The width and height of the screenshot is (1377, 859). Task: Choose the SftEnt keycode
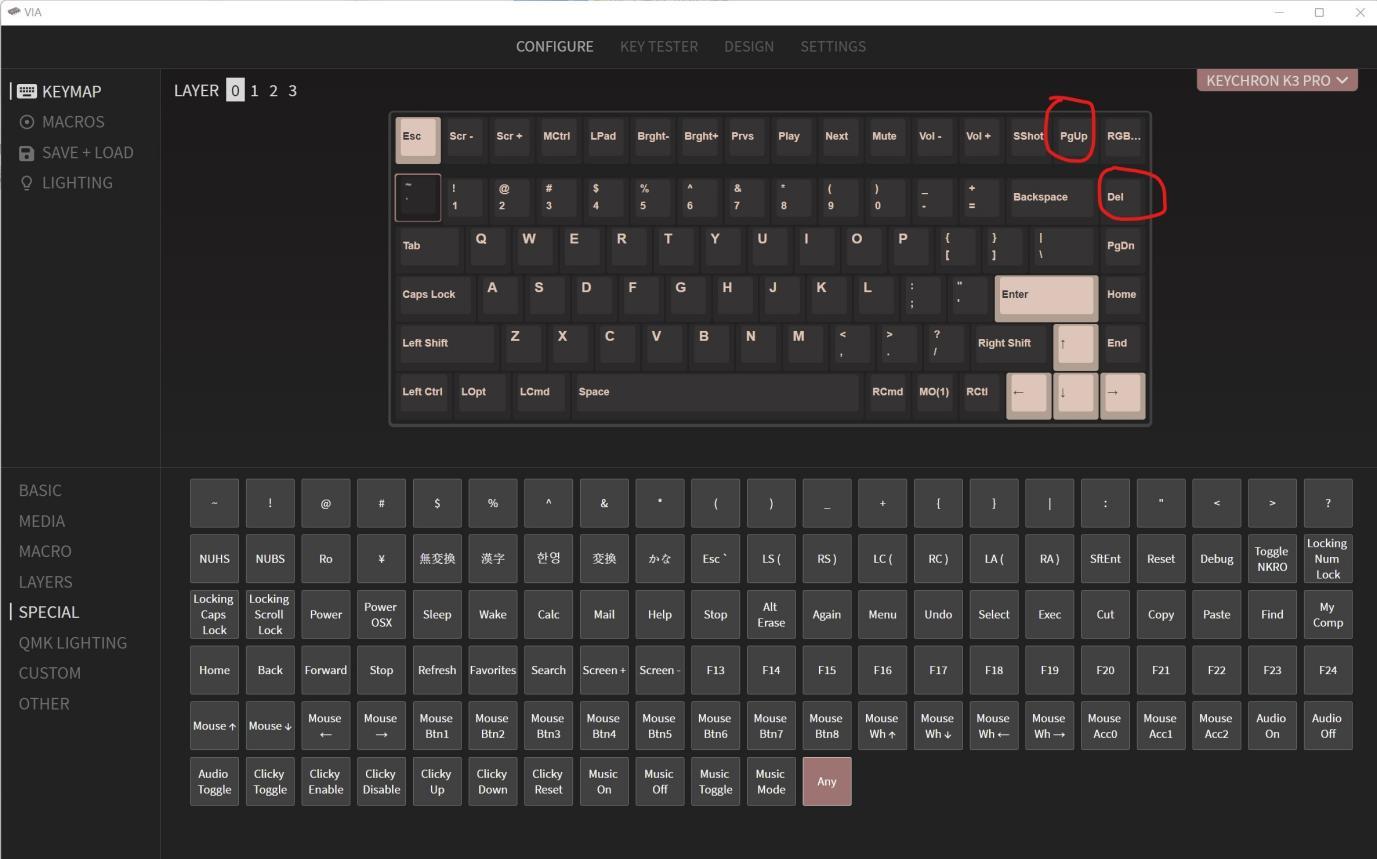point(1105,559)
